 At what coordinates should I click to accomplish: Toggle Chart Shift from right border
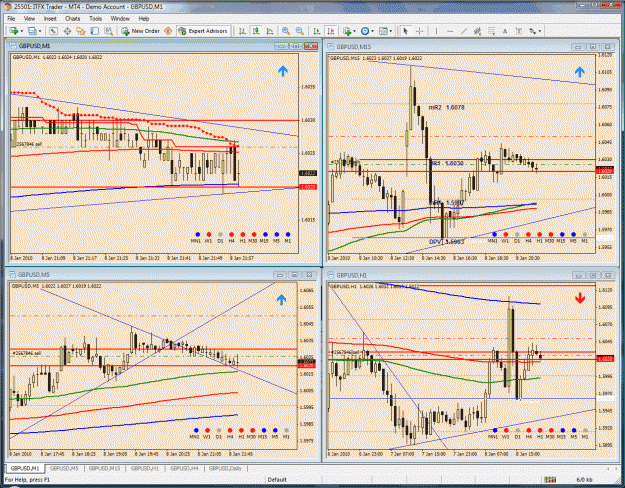pos(330,31)
